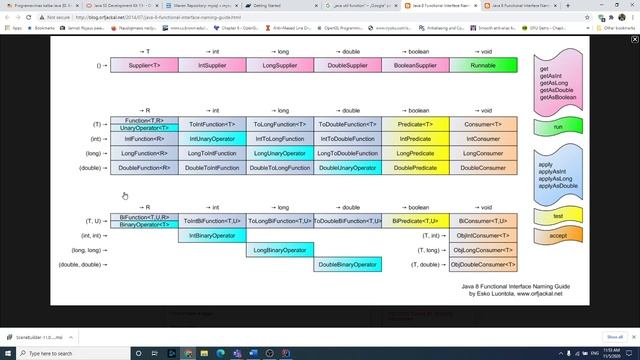Click the Type here to search box

click(x=73, y=353)
